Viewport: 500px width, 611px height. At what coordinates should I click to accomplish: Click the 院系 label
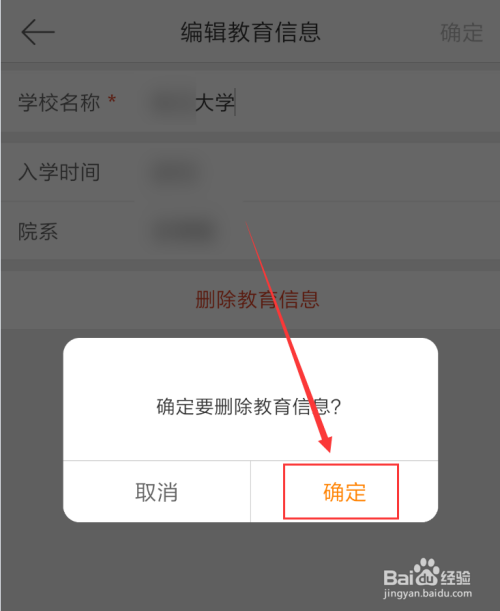(x=38, y=232)
